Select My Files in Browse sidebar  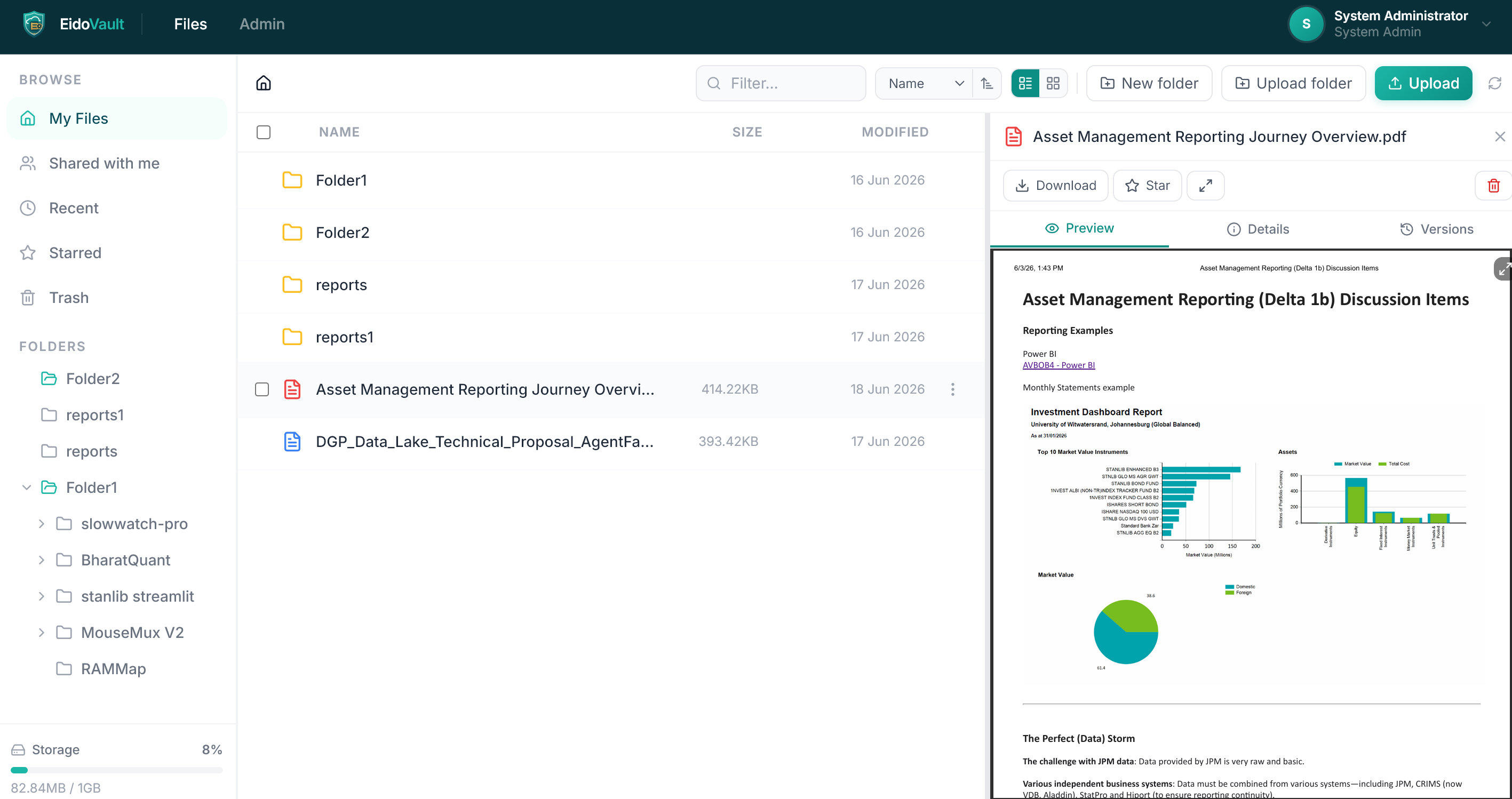[117, 118]
